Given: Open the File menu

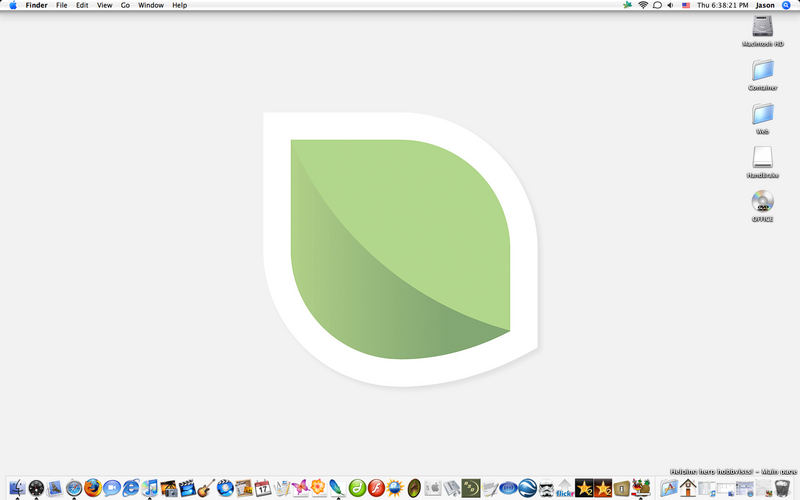Looking at the screenshot, I should (x=61, y=5).
